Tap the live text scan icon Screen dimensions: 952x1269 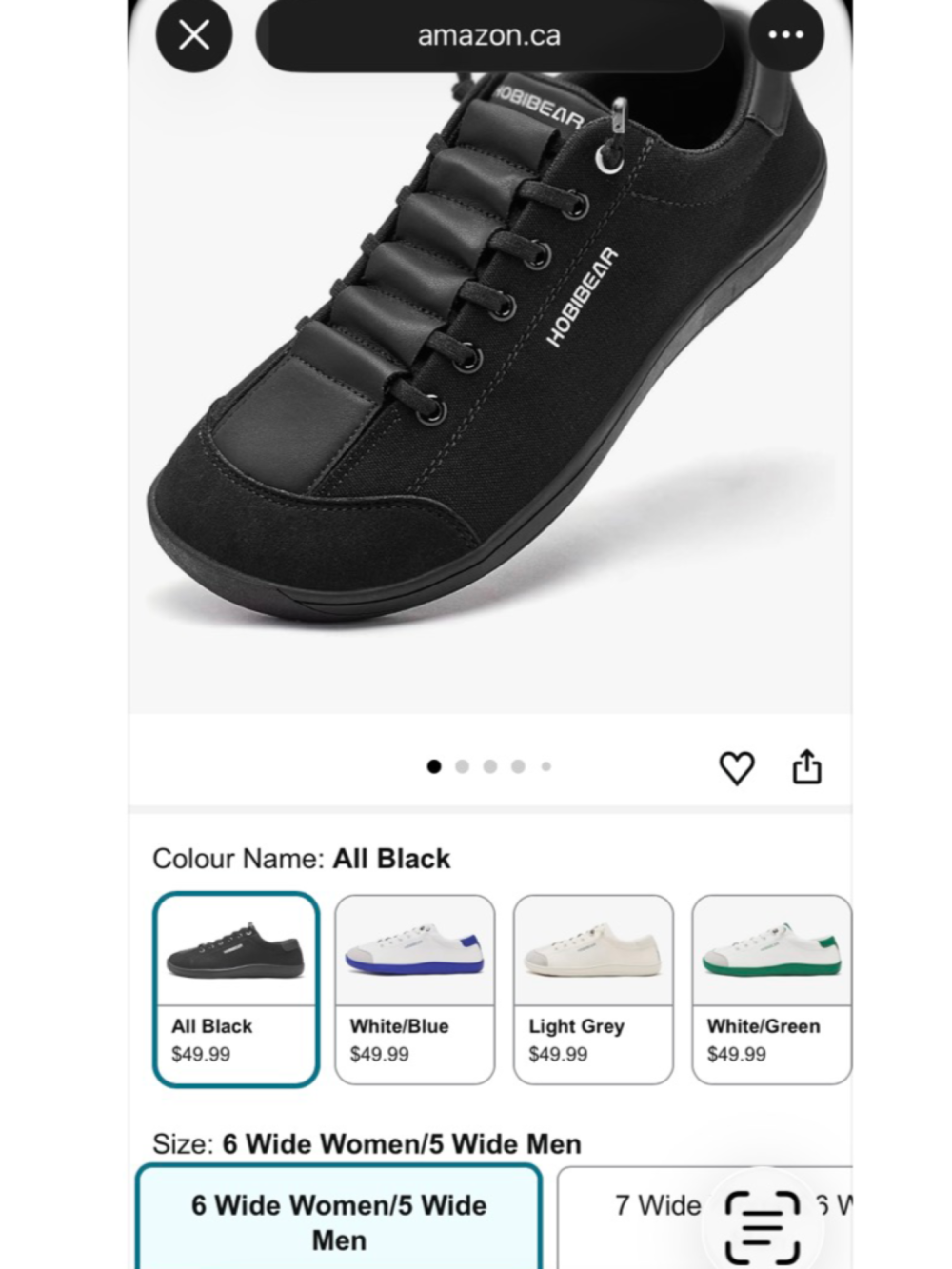762,1227
